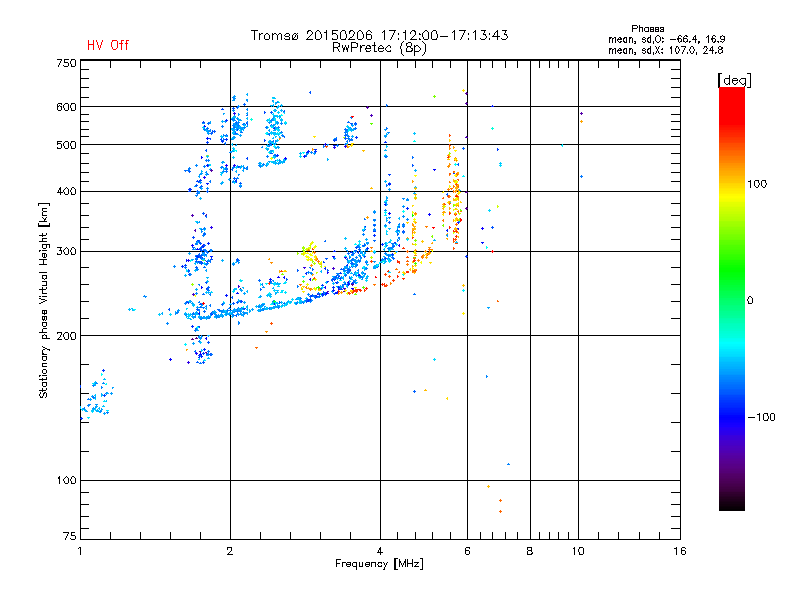The image size is (800, 600).
Task: Click the x-axis label '10'
Action: 578,551
